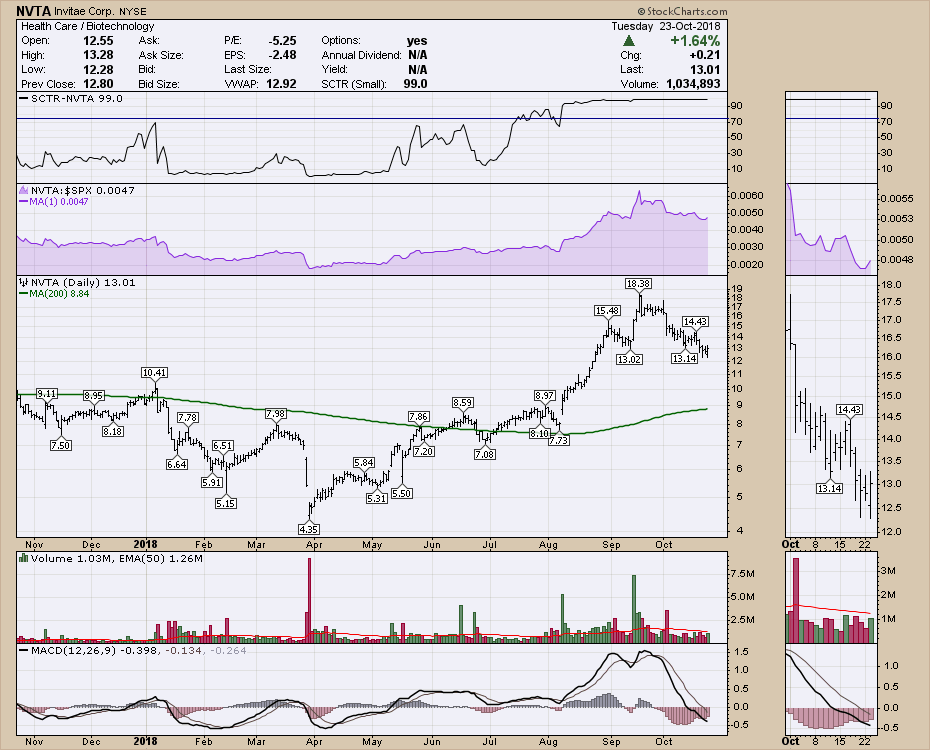Click the 5.15 low price label

[225, 503]
